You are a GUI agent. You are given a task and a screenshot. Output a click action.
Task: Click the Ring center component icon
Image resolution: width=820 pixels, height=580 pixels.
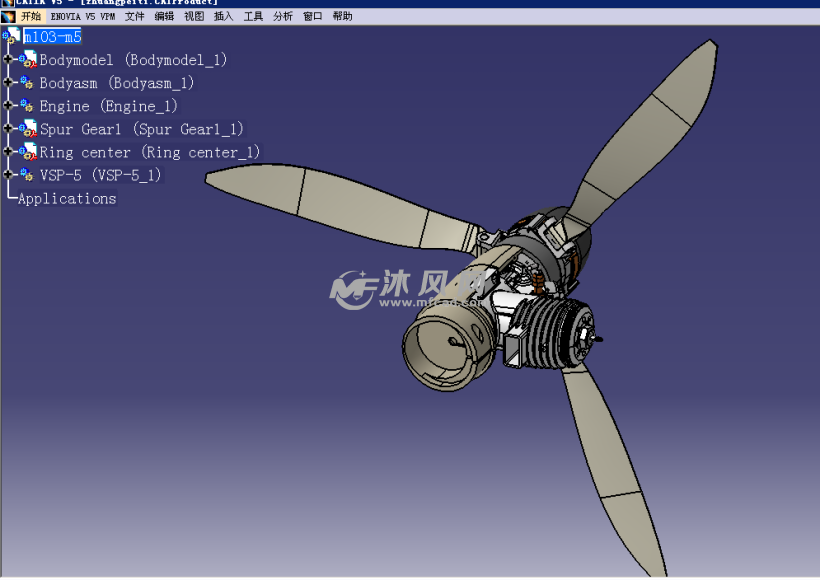coord(27,152)
